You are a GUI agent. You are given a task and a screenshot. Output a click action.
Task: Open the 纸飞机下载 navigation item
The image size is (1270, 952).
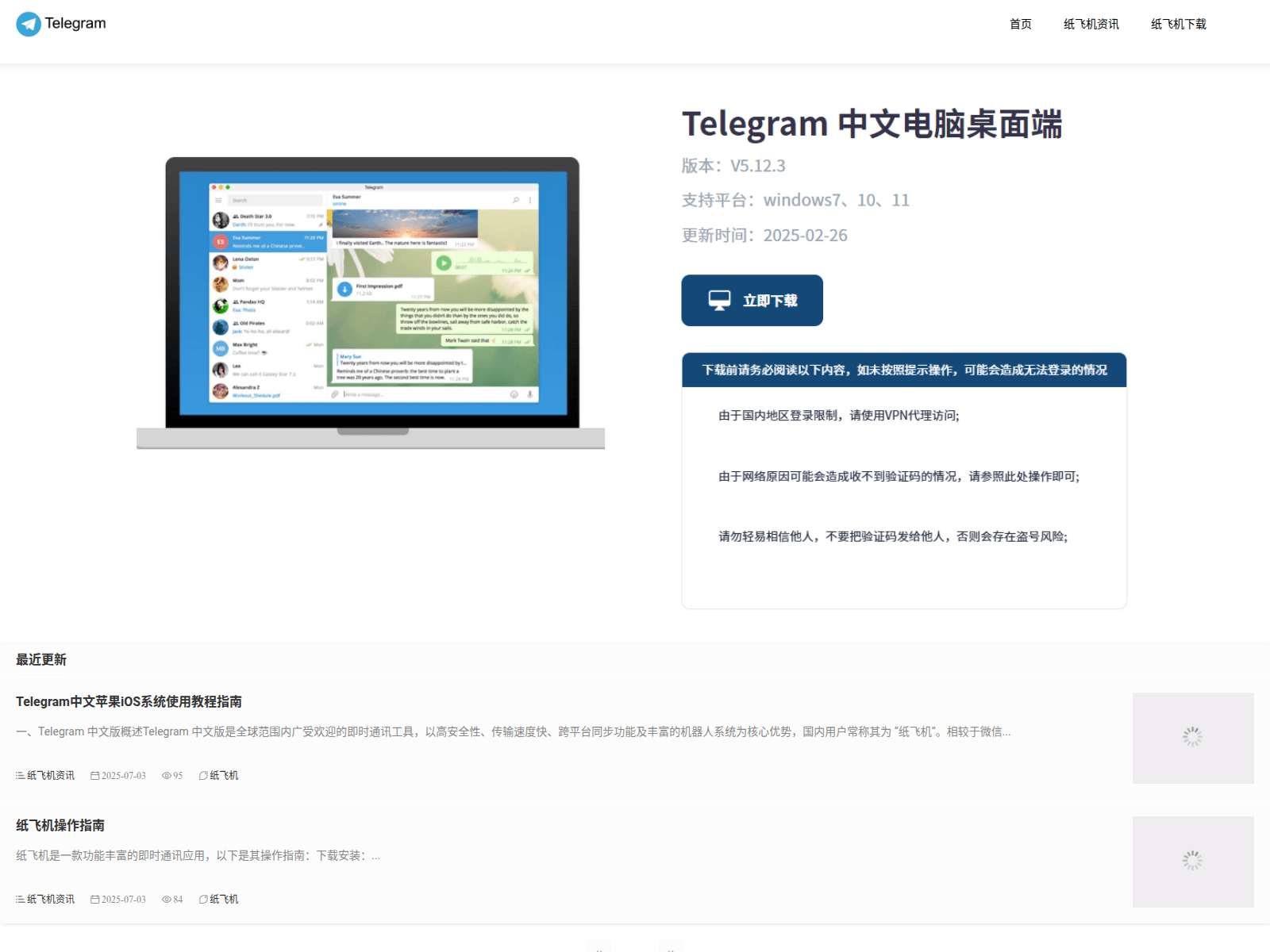tap(1179, 24)
